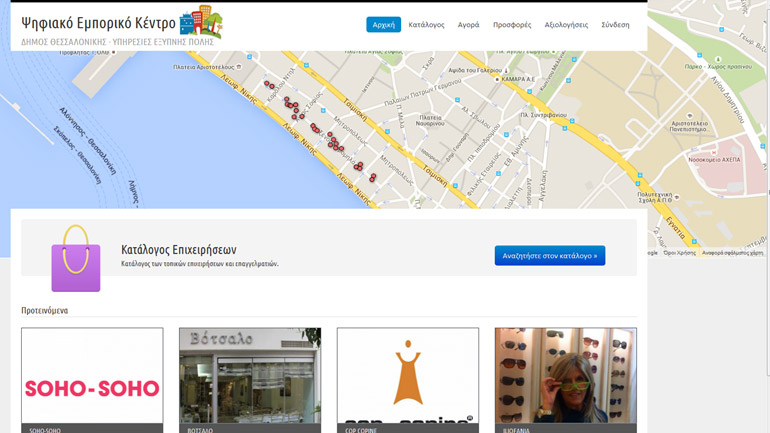This screenshot has height=433, width=770.
Task: Click the Αριστοτέλειο Πανεπιστήμιο map icon
Action: (688, 114)
